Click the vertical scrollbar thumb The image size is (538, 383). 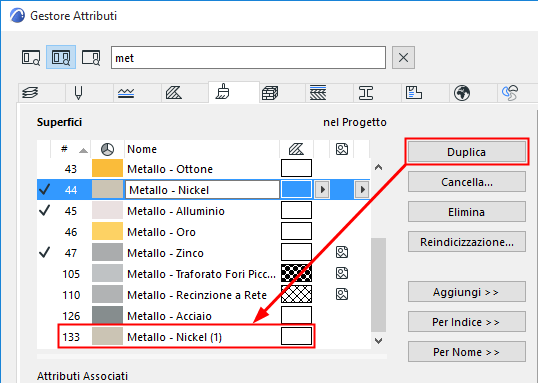pyautogui.click(x=378, y=285)
